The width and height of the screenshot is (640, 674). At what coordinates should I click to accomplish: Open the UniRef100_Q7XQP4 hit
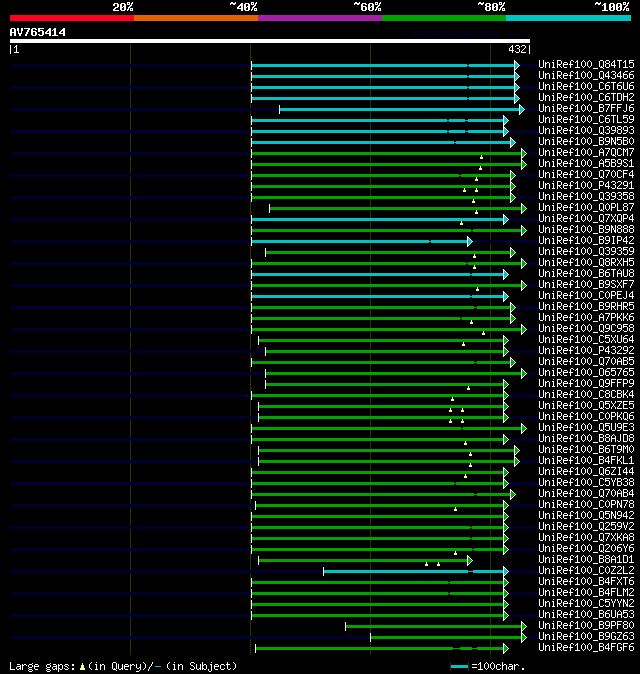(586, 219)
